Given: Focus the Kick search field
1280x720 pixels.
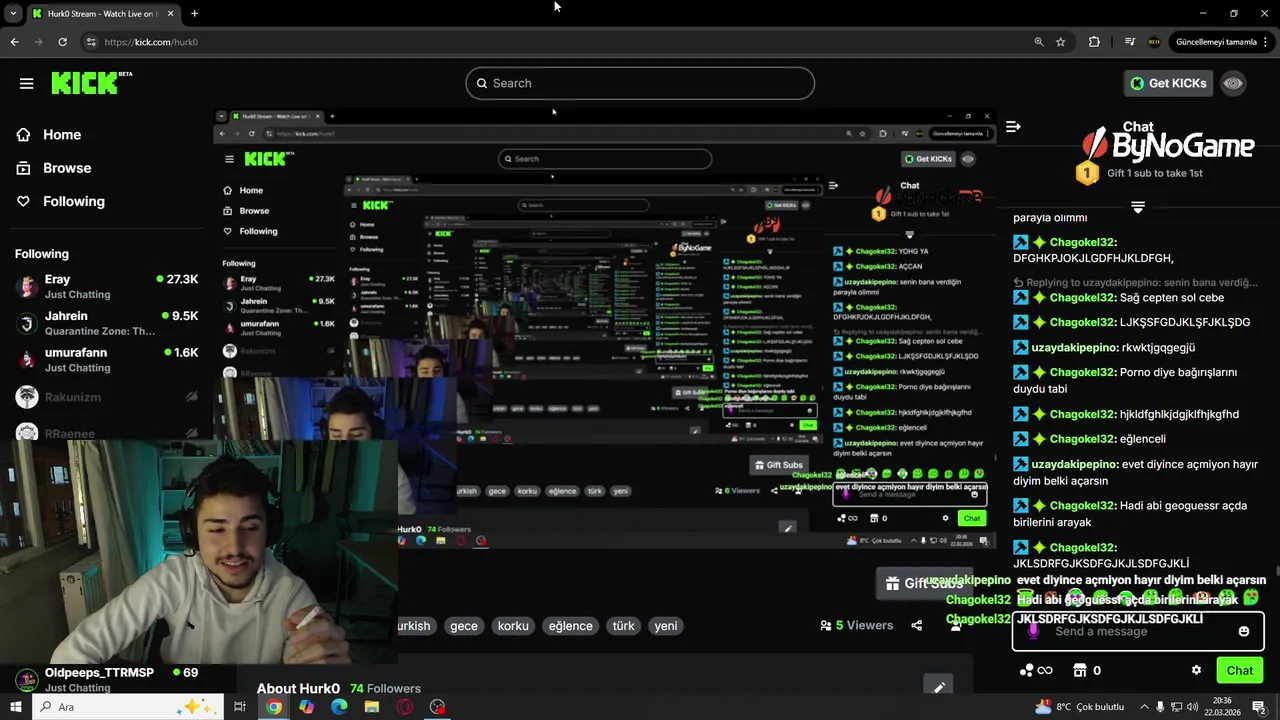Looking at the screenshot, I should [x=640, y=83].
